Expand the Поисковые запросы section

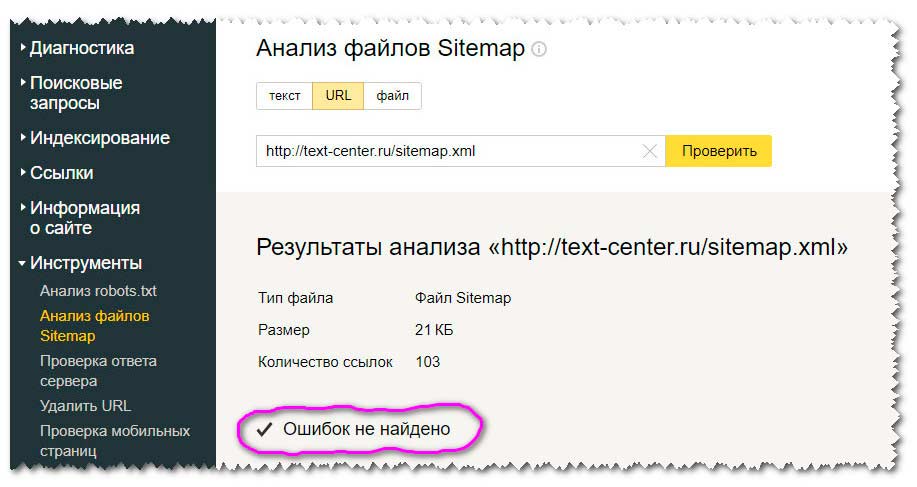75,93
